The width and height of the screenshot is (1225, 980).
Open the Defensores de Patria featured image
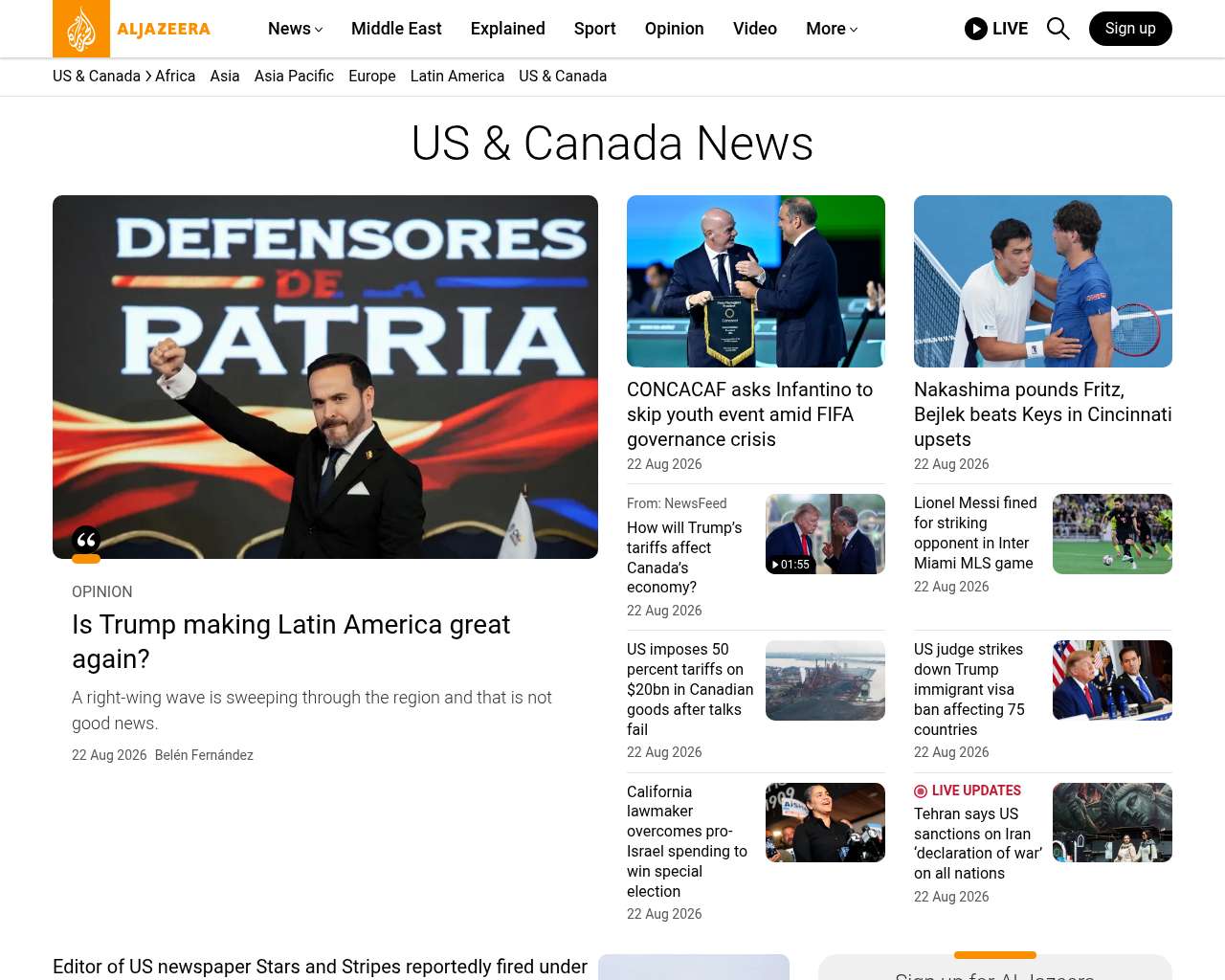tap(325, 377)
